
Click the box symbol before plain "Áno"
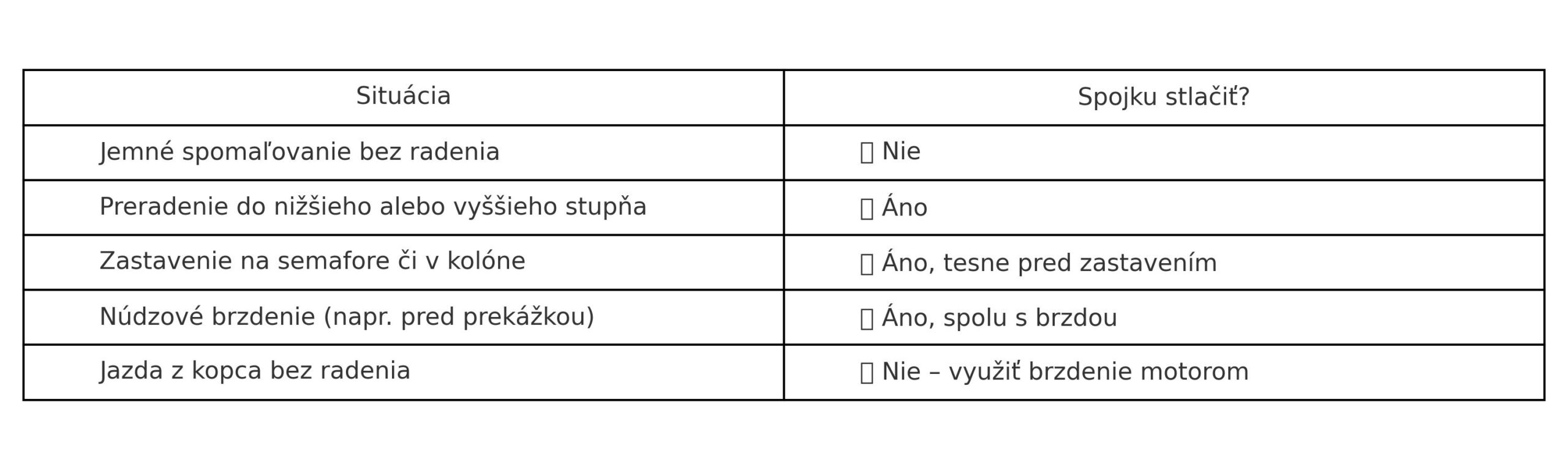click(x=867, y=209)
